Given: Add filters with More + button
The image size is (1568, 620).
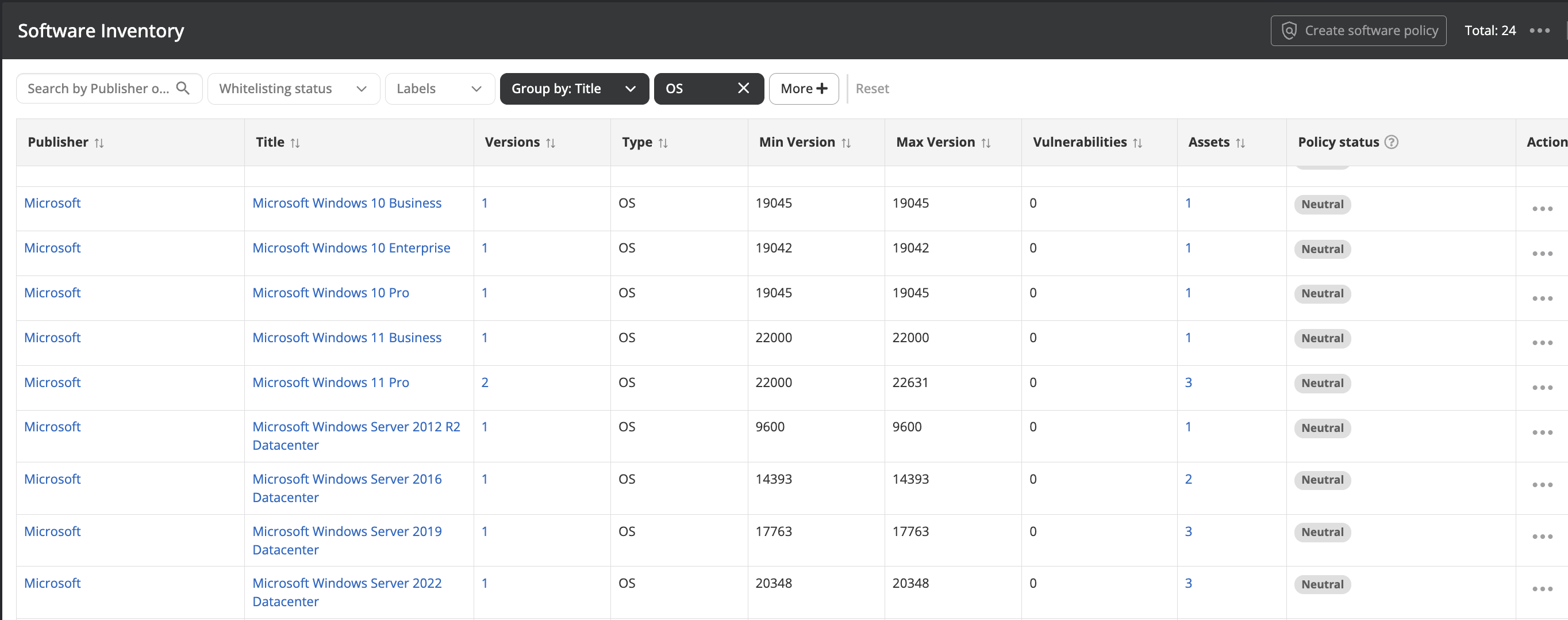Looking at the screenshot, I should click(804, 89).
